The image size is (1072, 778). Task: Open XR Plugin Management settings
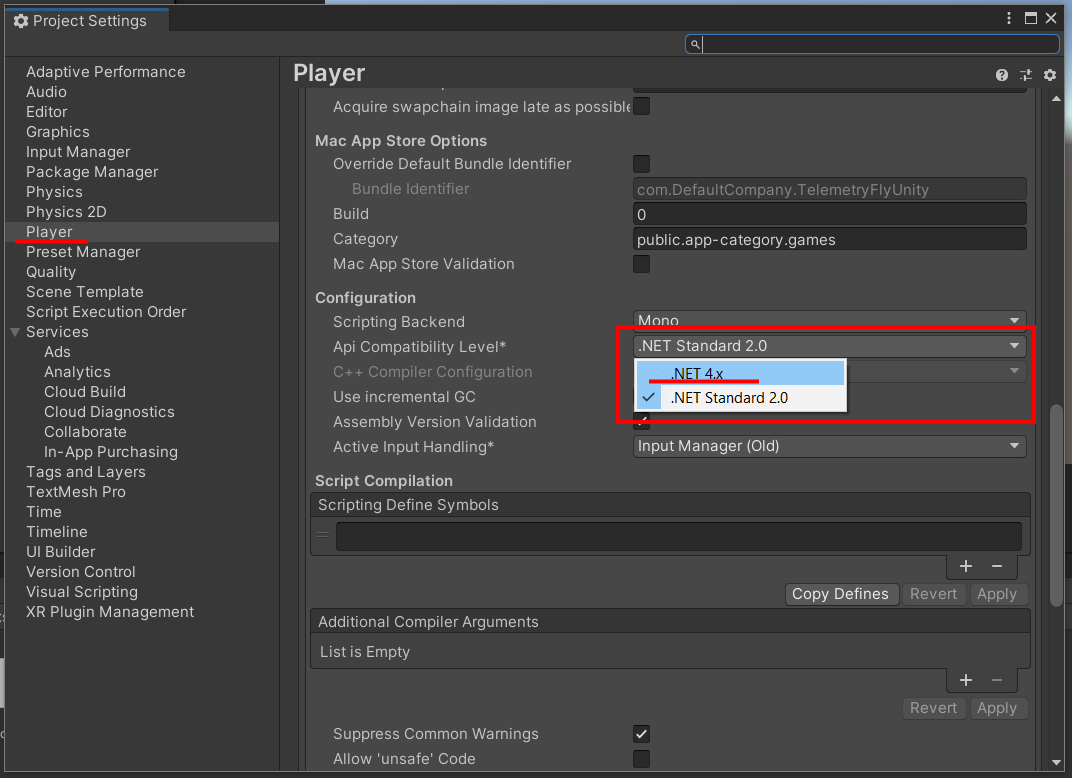coord(110,612)
